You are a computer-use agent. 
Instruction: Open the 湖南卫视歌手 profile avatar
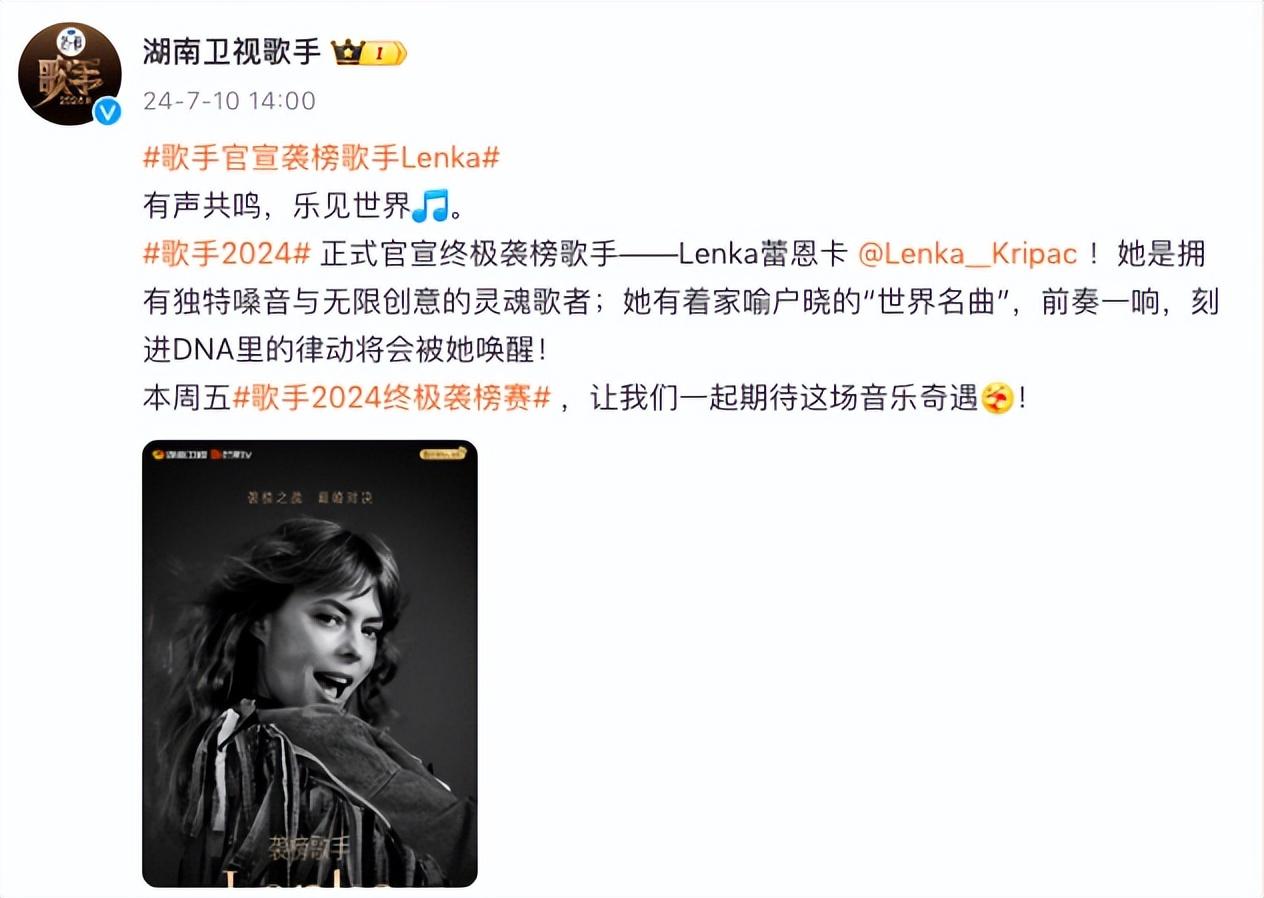[70, 74]
